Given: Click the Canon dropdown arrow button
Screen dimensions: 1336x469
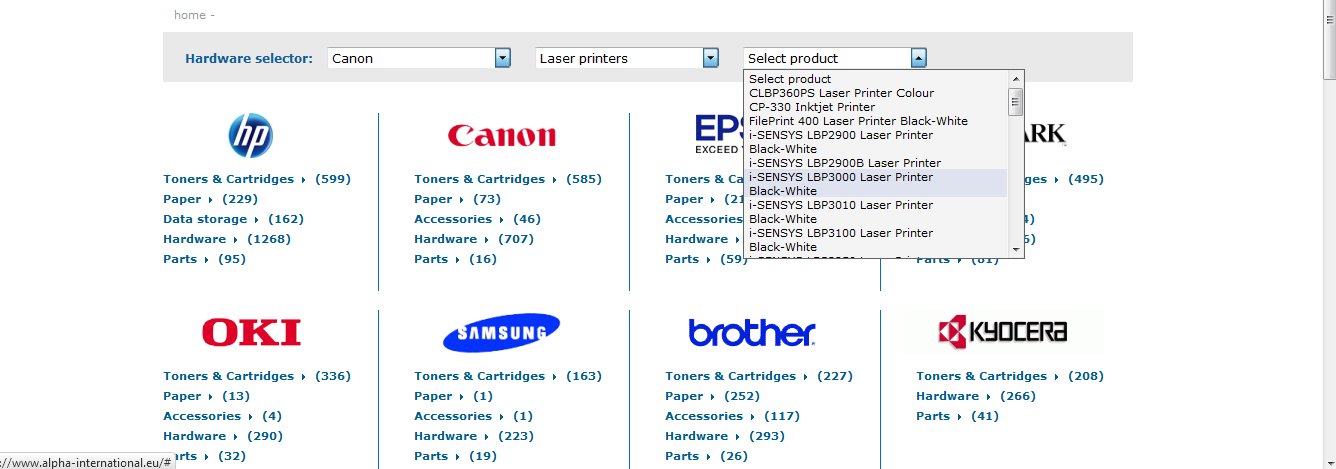Looking at the screenshot, I should click(x=503, y=58).
